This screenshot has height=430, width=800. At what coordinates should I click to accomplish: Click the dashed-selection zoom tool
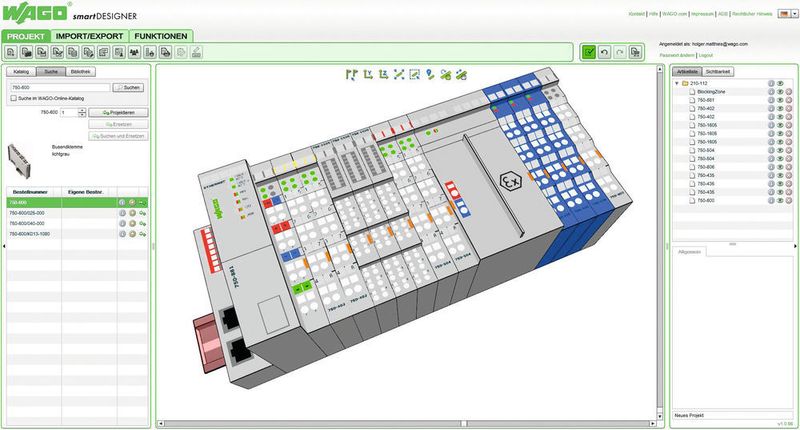tap(415, 74)
